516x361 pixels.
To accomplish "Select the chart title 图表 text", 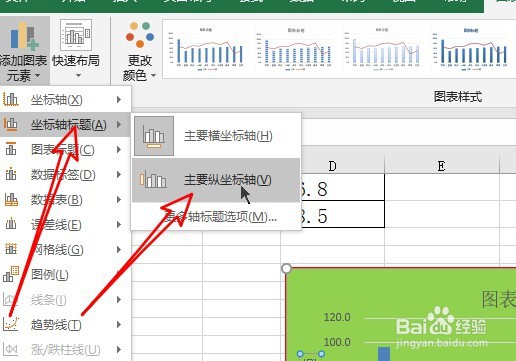I will pos(498,299).
